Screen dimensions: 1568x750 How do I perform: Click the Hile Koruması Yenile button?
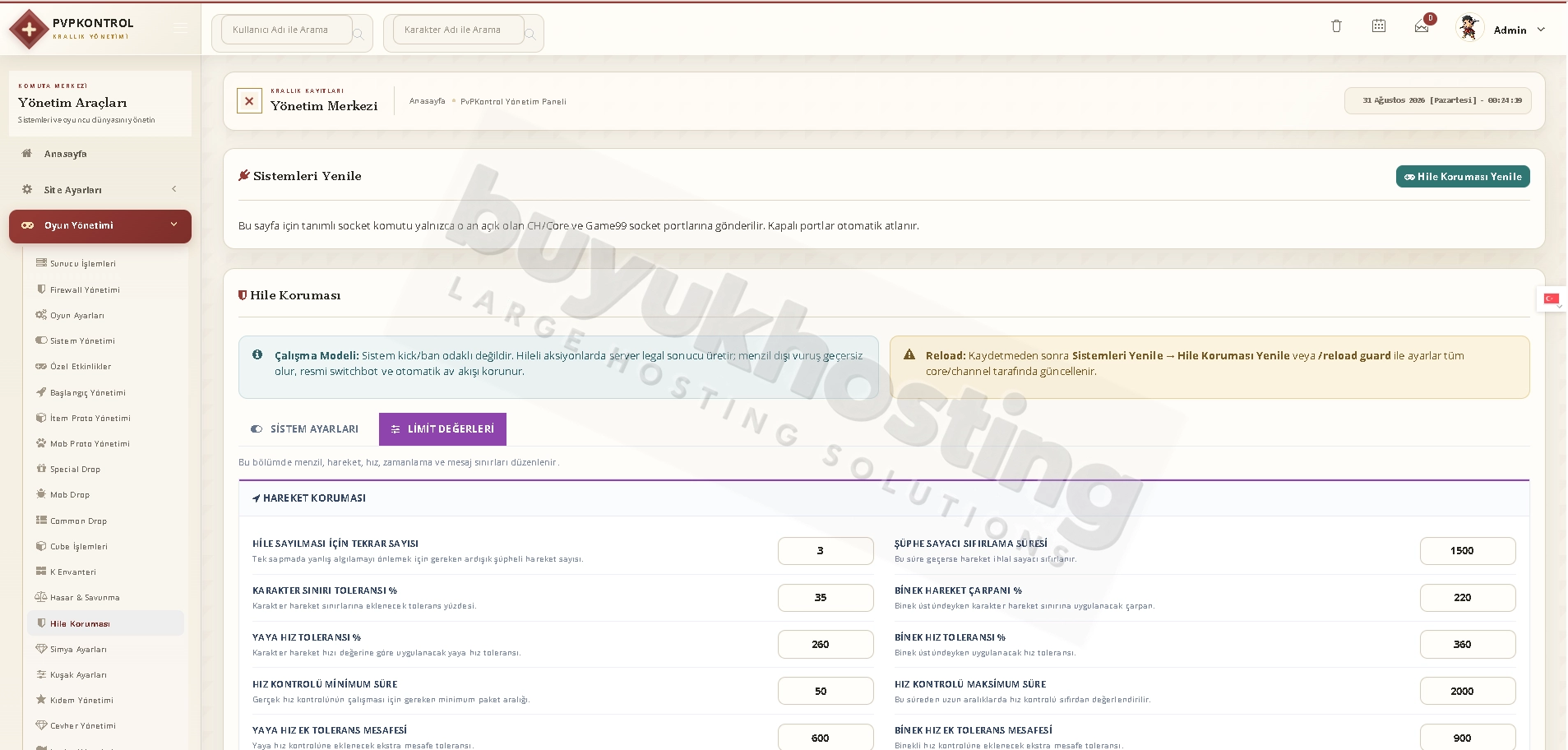pos(1463,177)
